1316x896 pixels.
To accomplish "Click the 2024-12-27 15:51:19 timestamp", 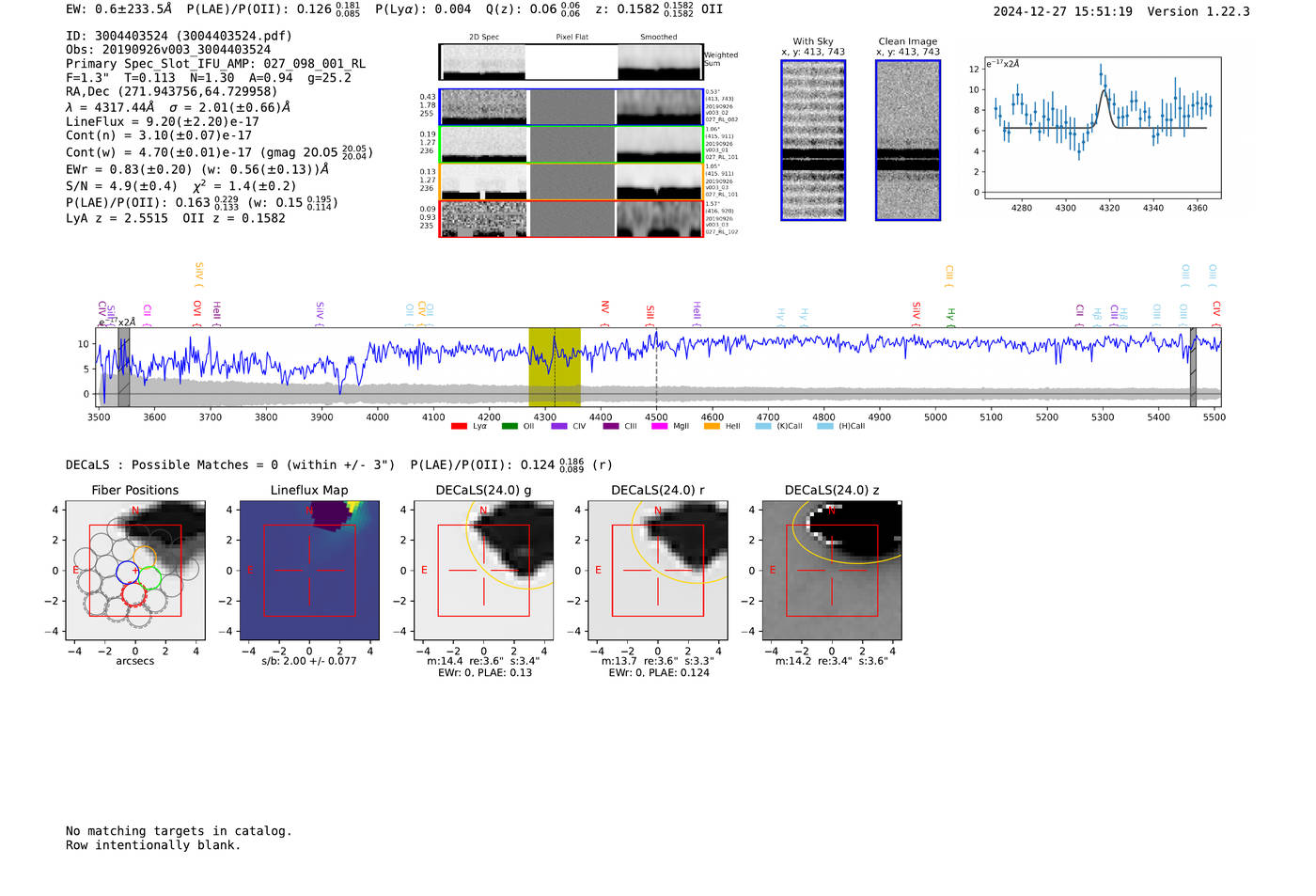I will pyautogui.click(x=1062, y=11).
